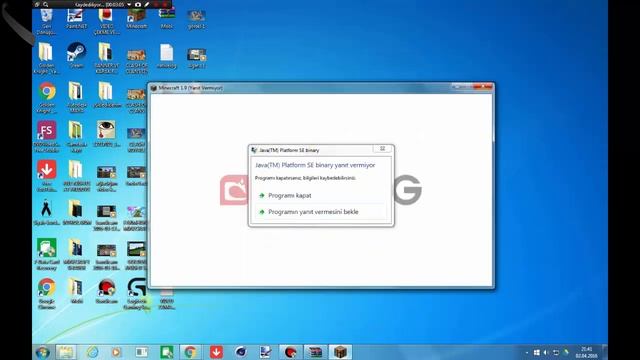Select the Paint.NET desktop shortcut
This screenshot has height=360, width=640.
[x=76, y=19]
